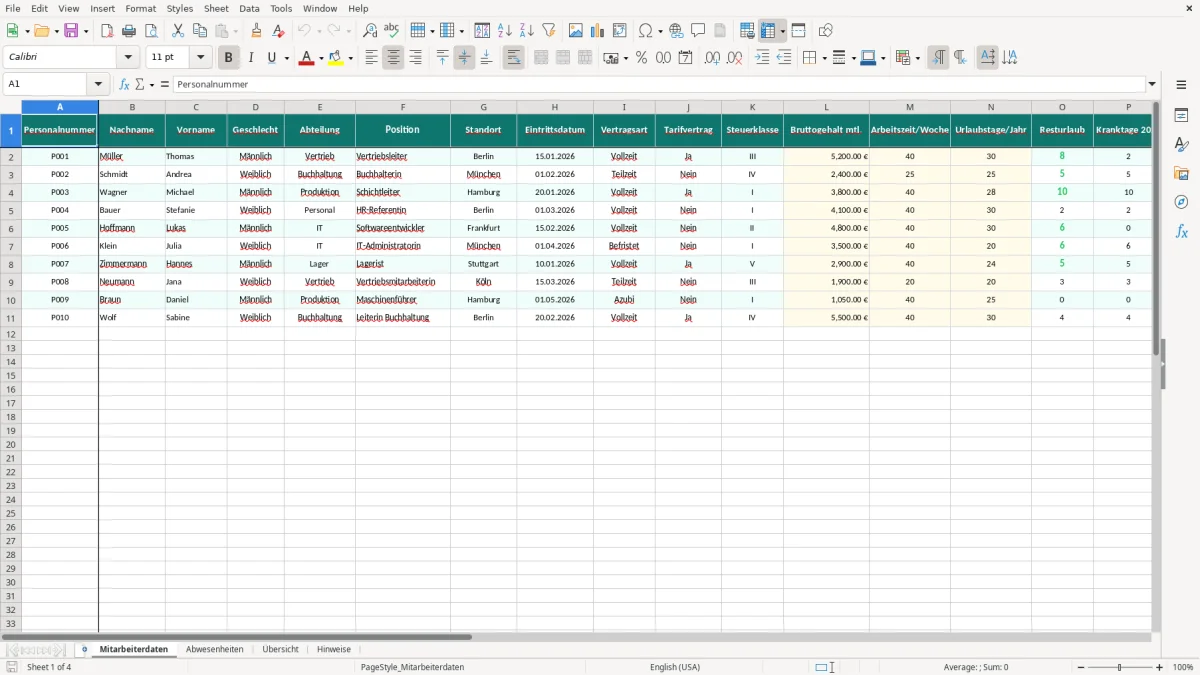Click zoom in plus button
The height and width of the screenshot is (675, 1200).
1160,667
